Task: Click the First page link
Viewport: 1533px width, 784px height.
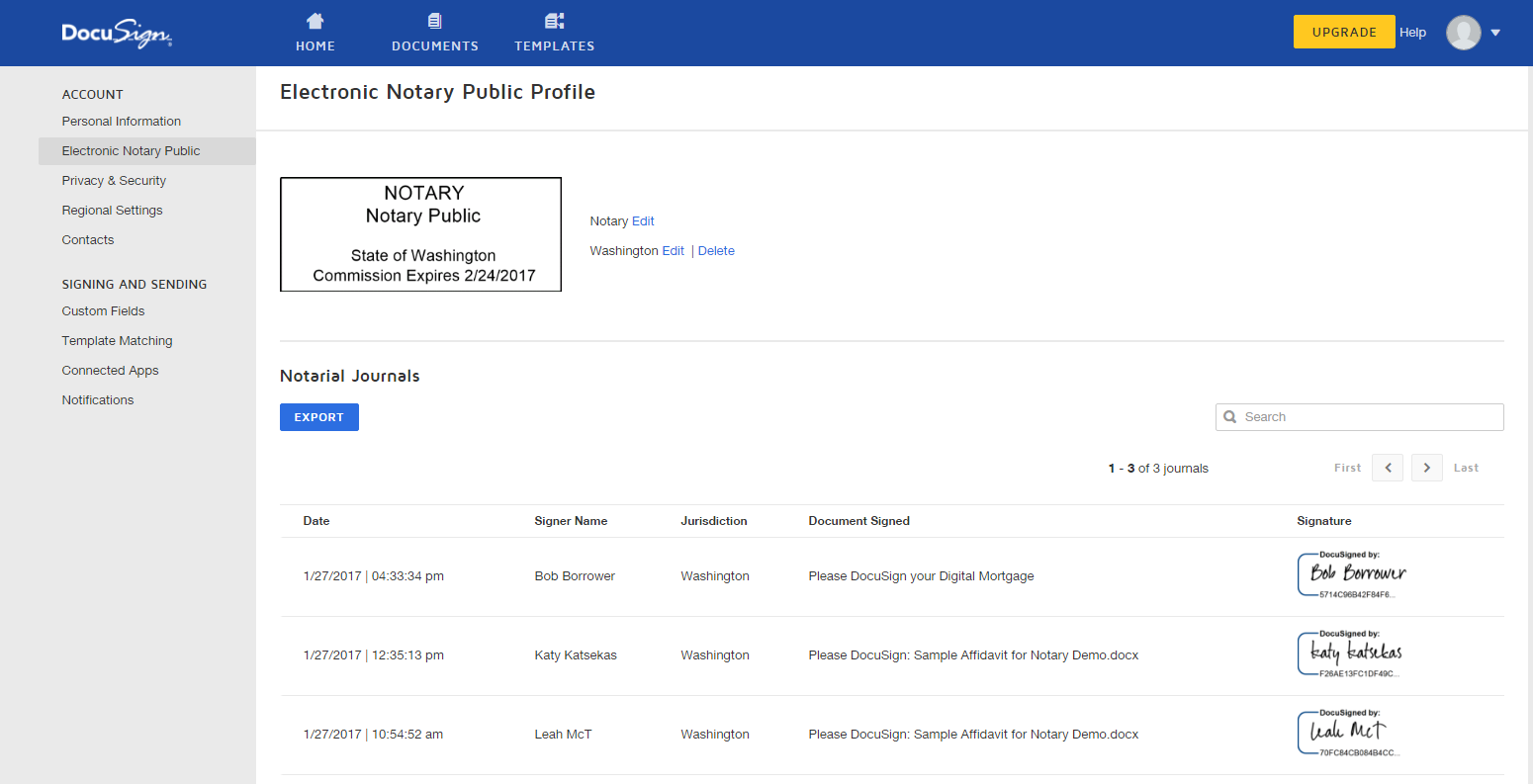Action: point(1347,468)
